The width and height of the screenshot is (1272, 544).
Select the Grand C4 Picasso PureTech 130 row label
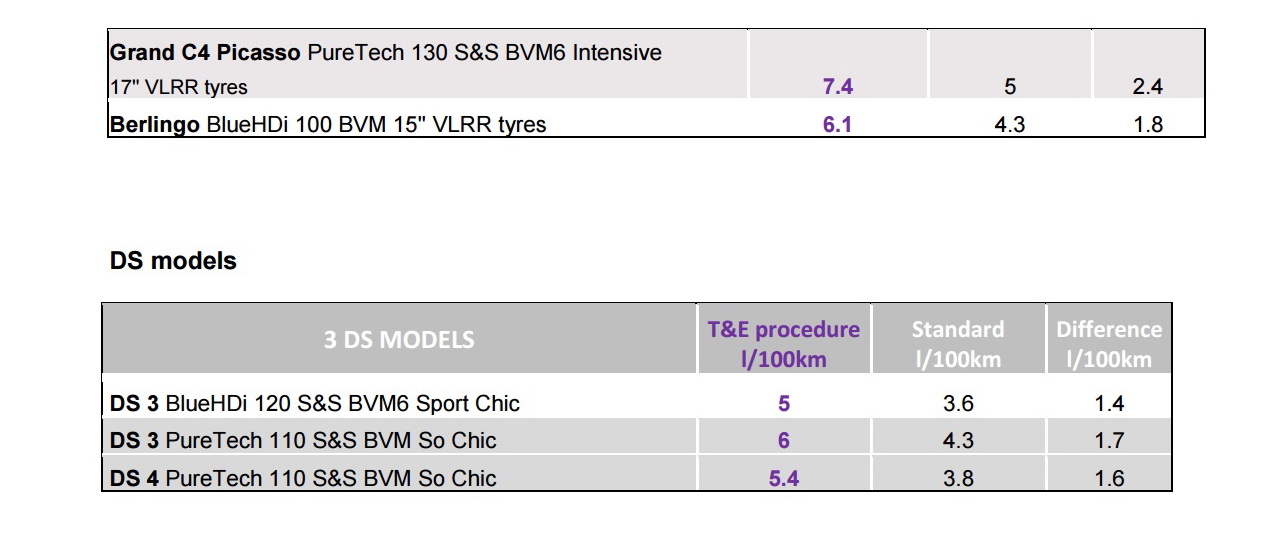coord(385,52)
